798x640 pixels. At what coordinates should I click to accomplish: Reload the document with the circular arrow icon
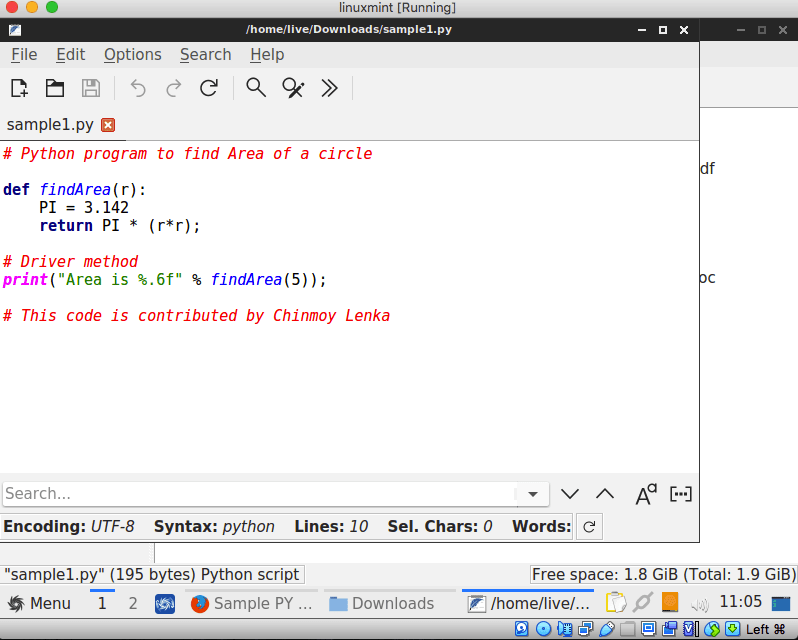click(209, 88)
